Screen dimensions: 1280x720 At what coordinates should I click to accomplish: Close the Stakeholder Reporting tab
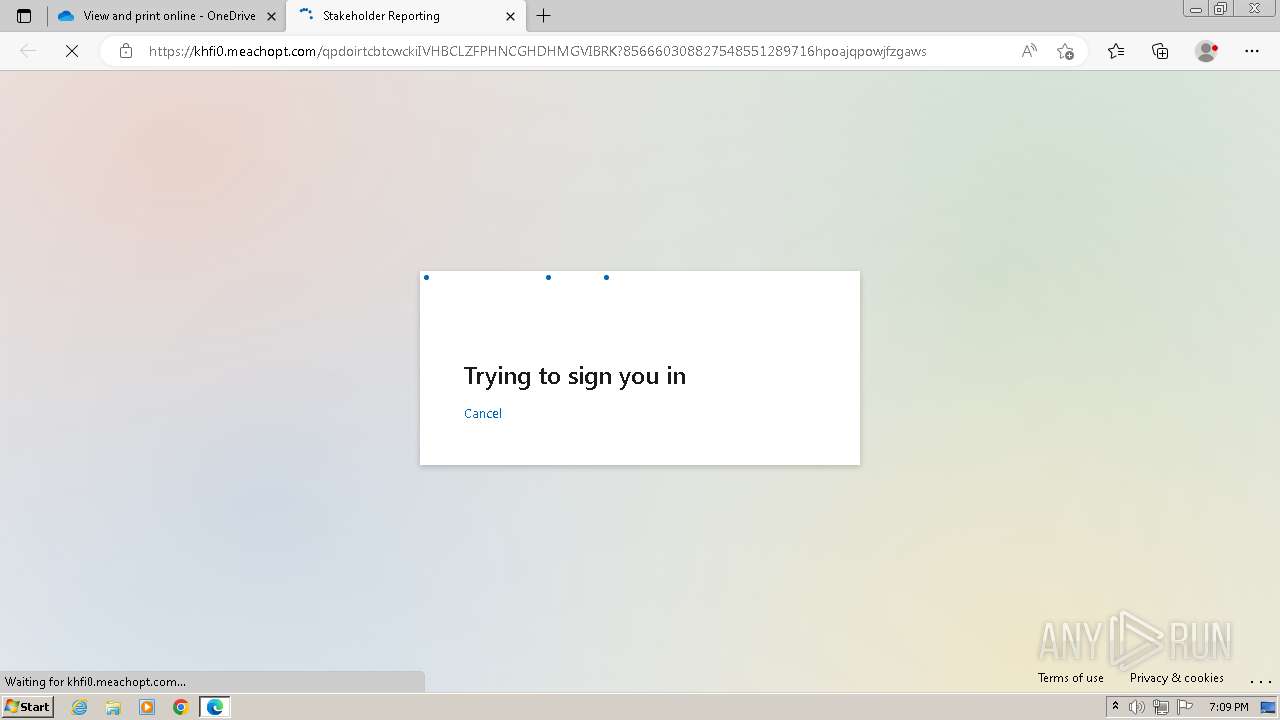click(510, 16)
